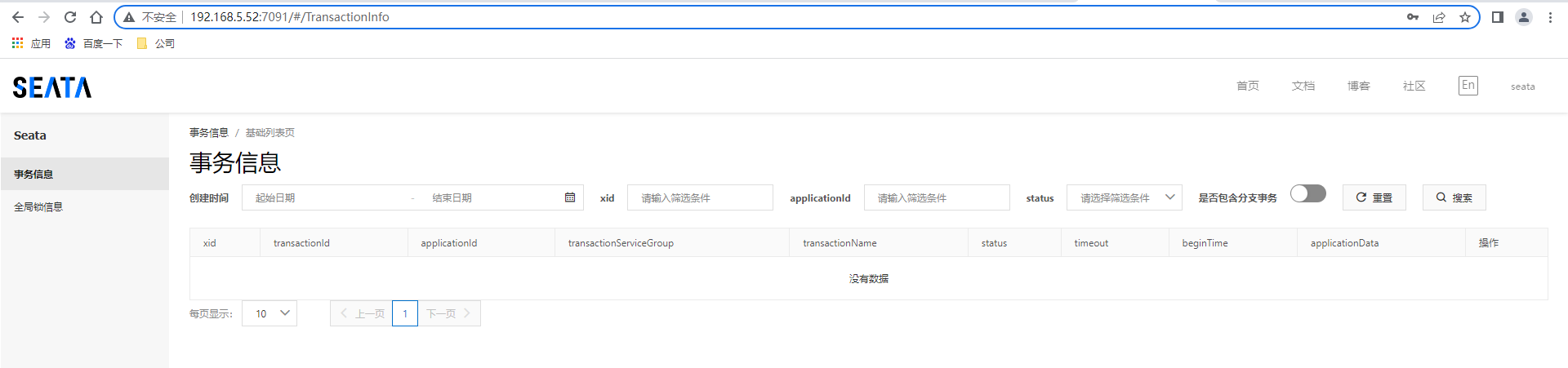Open 社区 in top navigation
This screenshot has width=1568, height=368.
tap(1414, 86)
